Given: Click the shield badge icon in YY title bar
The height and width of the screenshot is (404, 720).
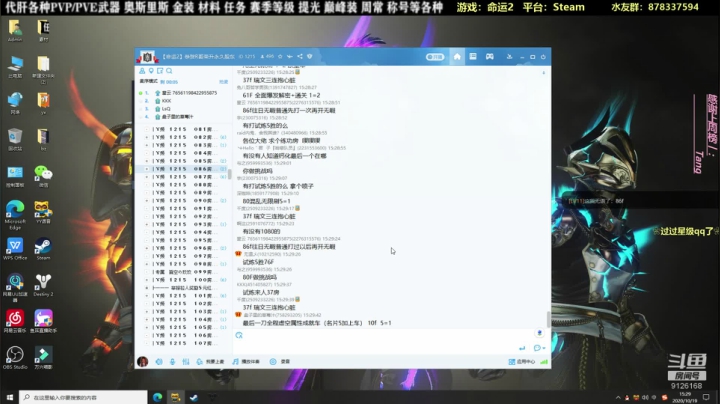Looking at the screenshot, I should click(309, 56).
